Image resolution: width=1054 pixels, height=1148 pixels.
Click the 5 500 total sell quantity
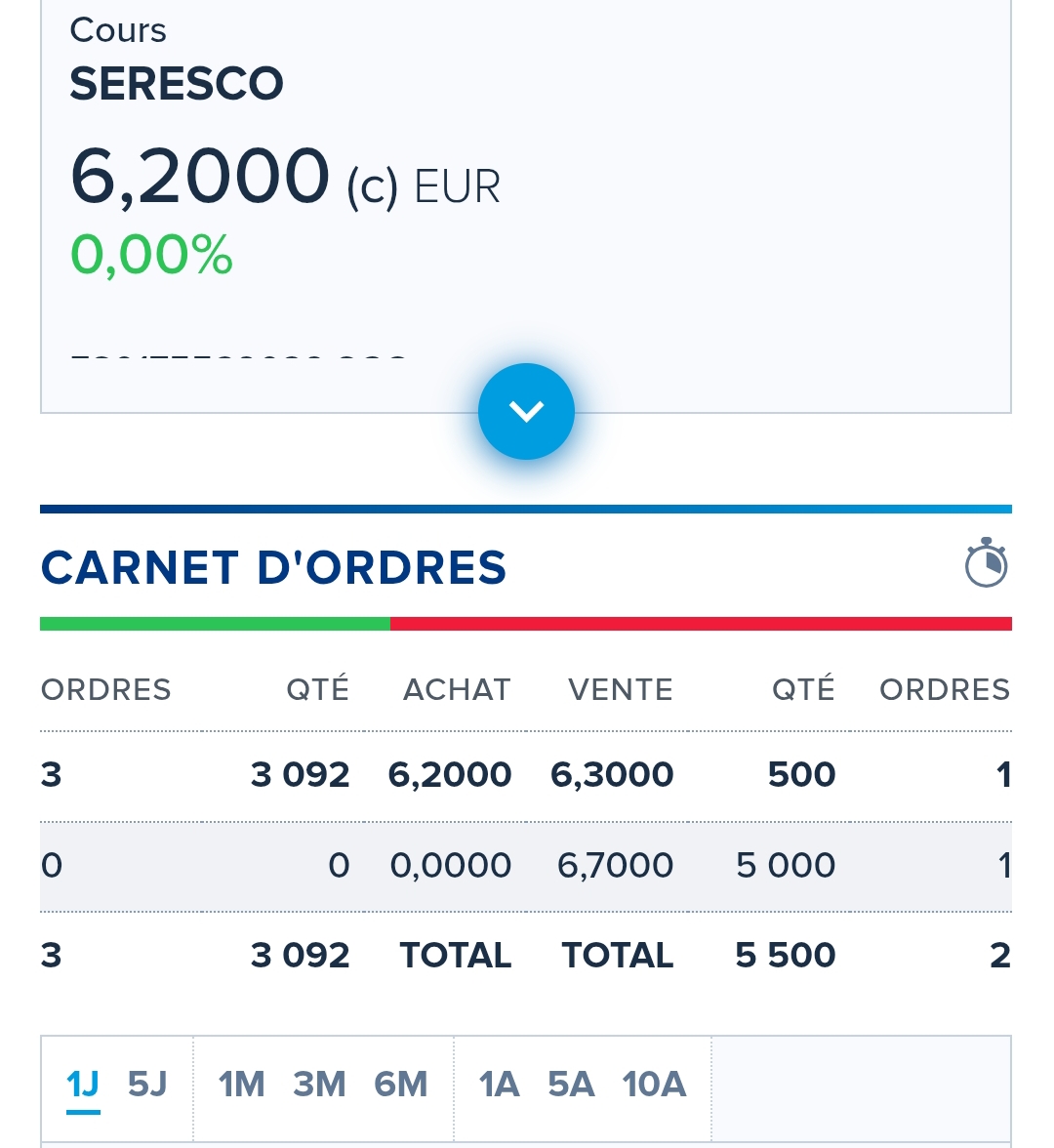[786, 956]
